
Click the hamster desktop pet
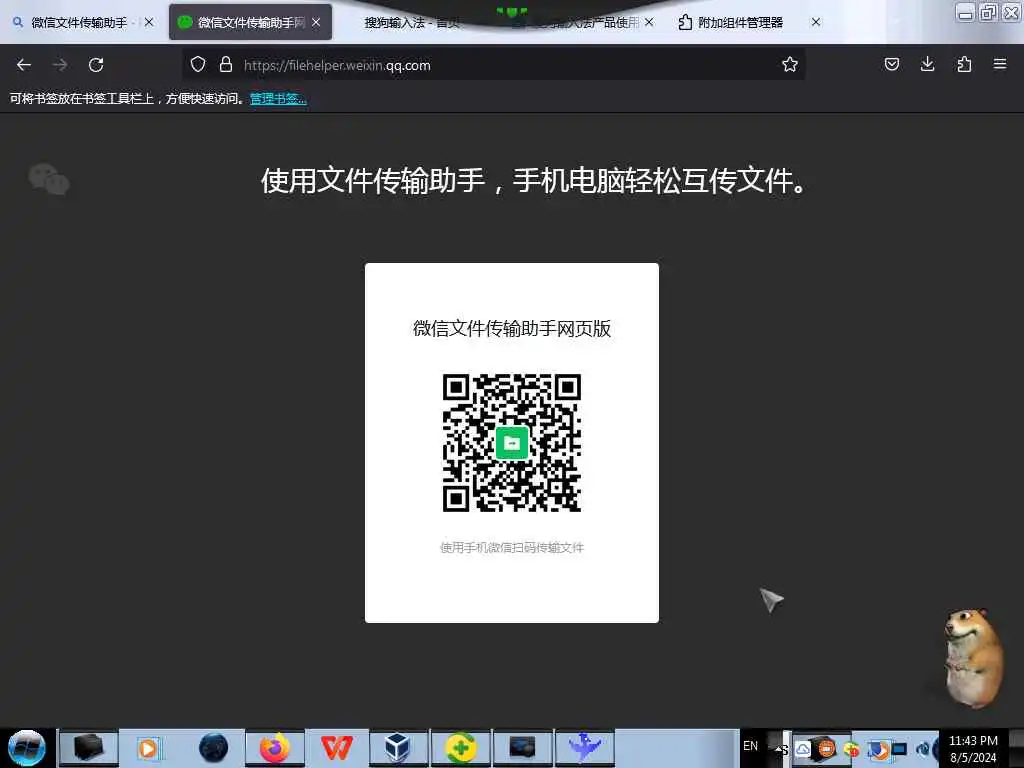[x=973, y=658]
